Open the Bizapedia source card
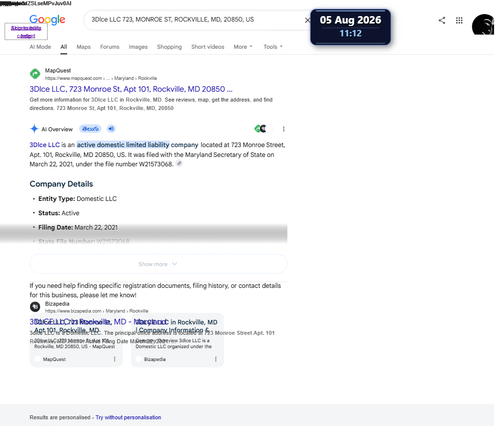This screenshot has height=426, width=500. pos(177,340)
